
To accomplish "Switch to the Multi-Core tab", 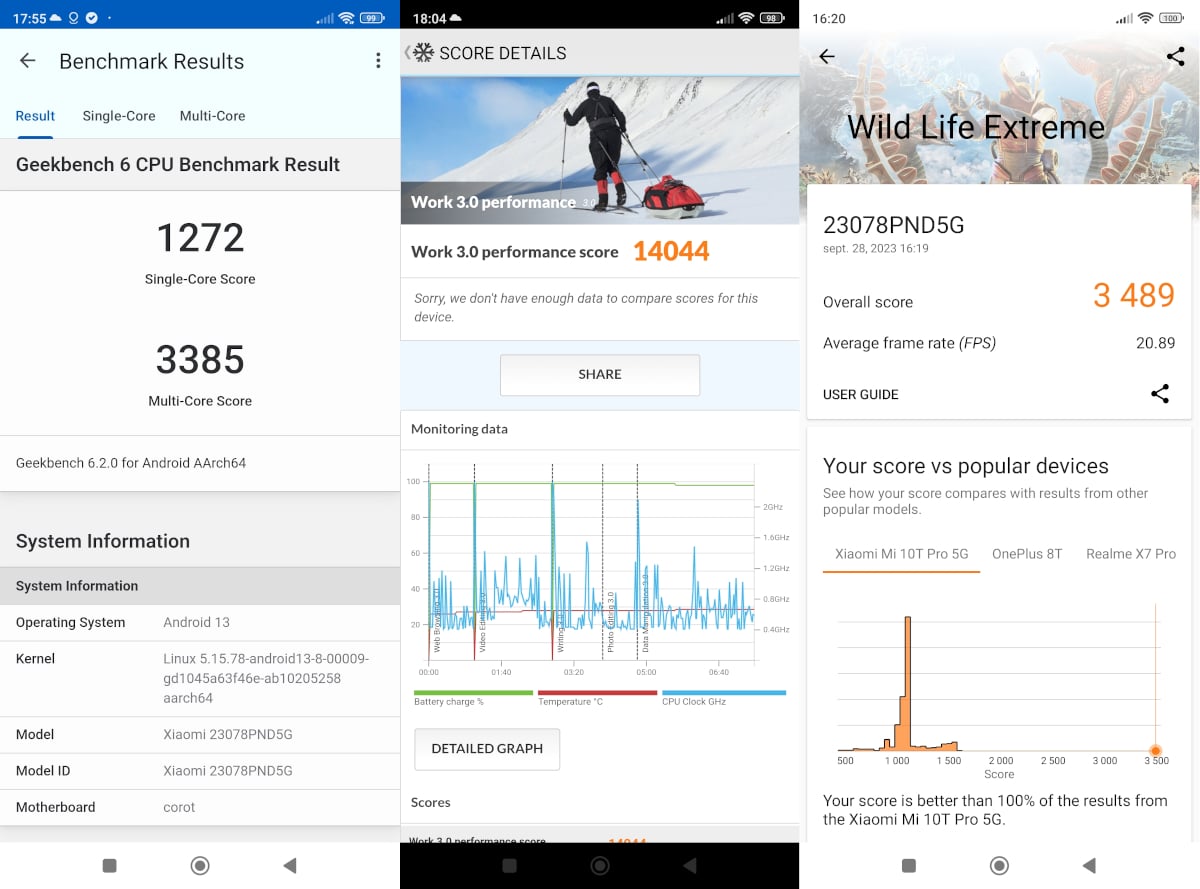I will pyautogui.click(x=212, y=116).
